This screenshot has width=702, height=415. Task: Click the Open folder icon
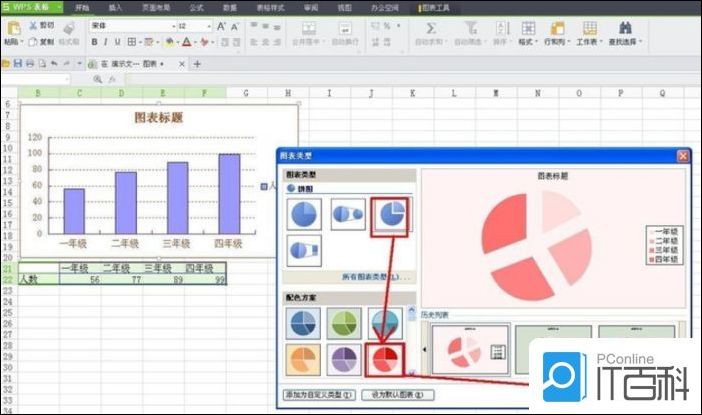tap(6, 64)
